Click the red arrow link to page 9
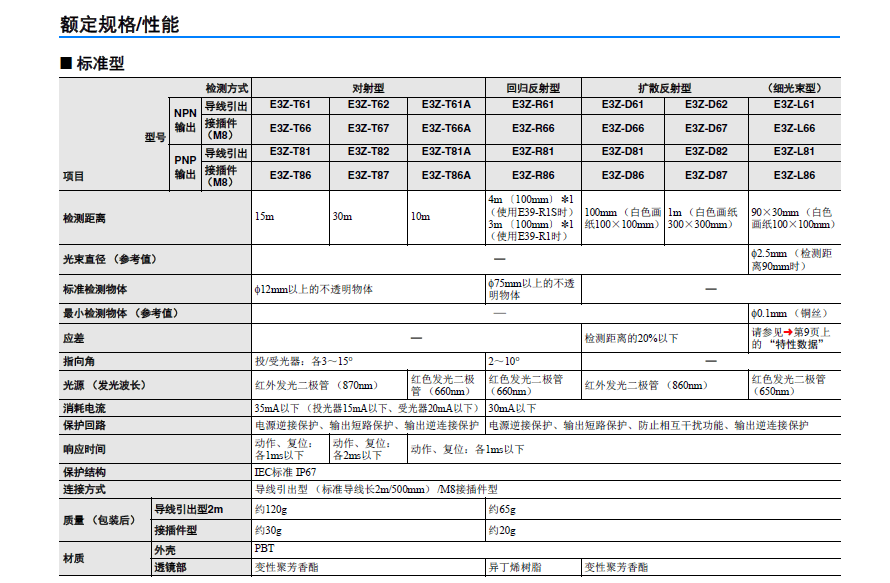 788,332
